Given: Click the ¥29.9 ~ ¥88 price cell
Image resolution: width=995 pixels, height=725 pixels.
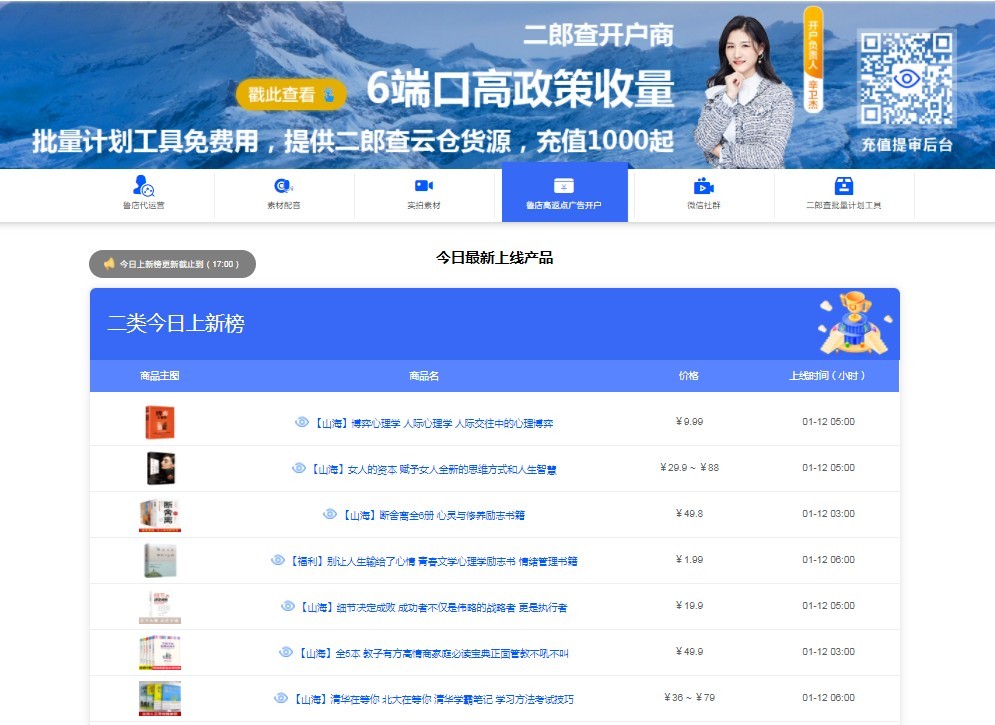Looking at the screenshot, I should (689, 467).
